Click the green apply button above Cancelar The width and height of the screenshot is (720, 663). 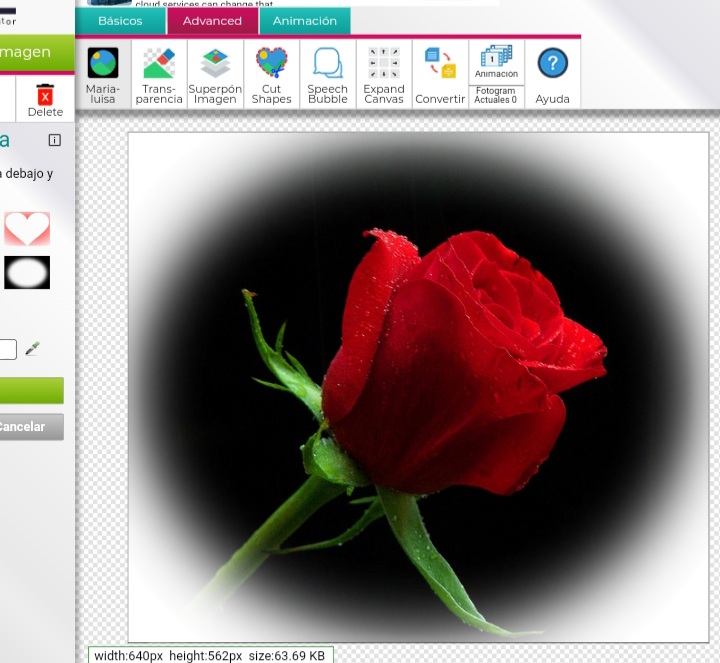pyautogui.click(x=30, y=390)
